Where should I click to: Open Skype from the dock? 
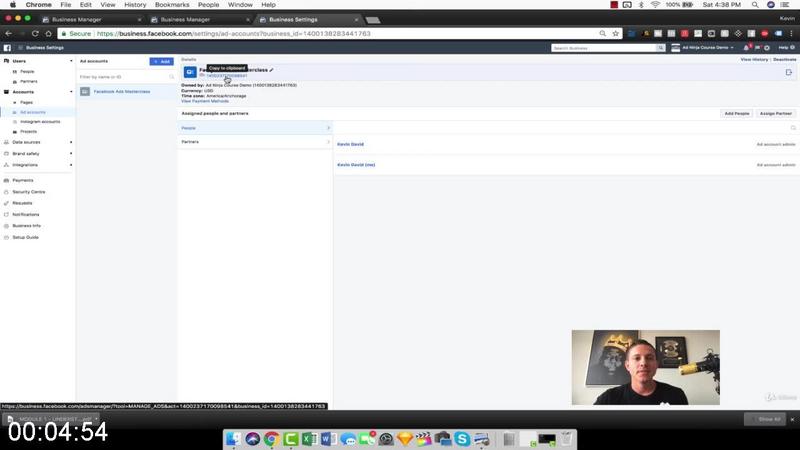pyautogui.click(x=462, y=439)
